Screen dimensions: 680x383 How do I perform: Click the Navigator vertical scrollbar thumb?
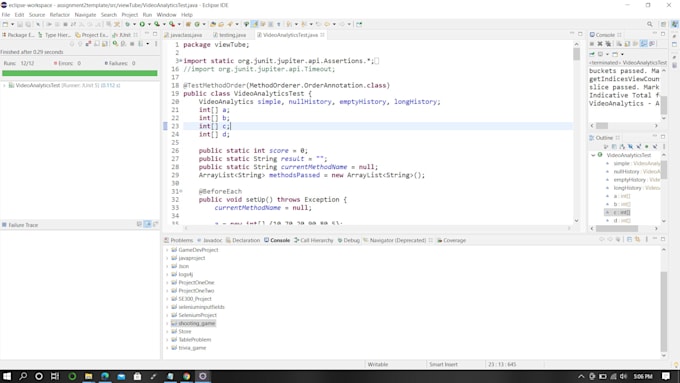[664, 312]
